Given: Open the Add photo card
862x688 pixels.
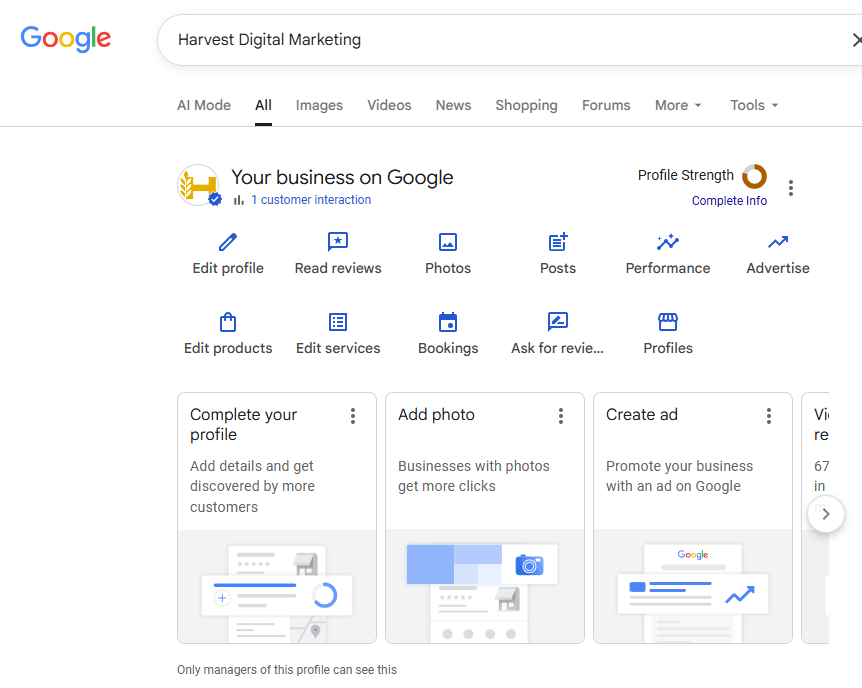Looking at the screenshot, I should [x=484, y=518].
